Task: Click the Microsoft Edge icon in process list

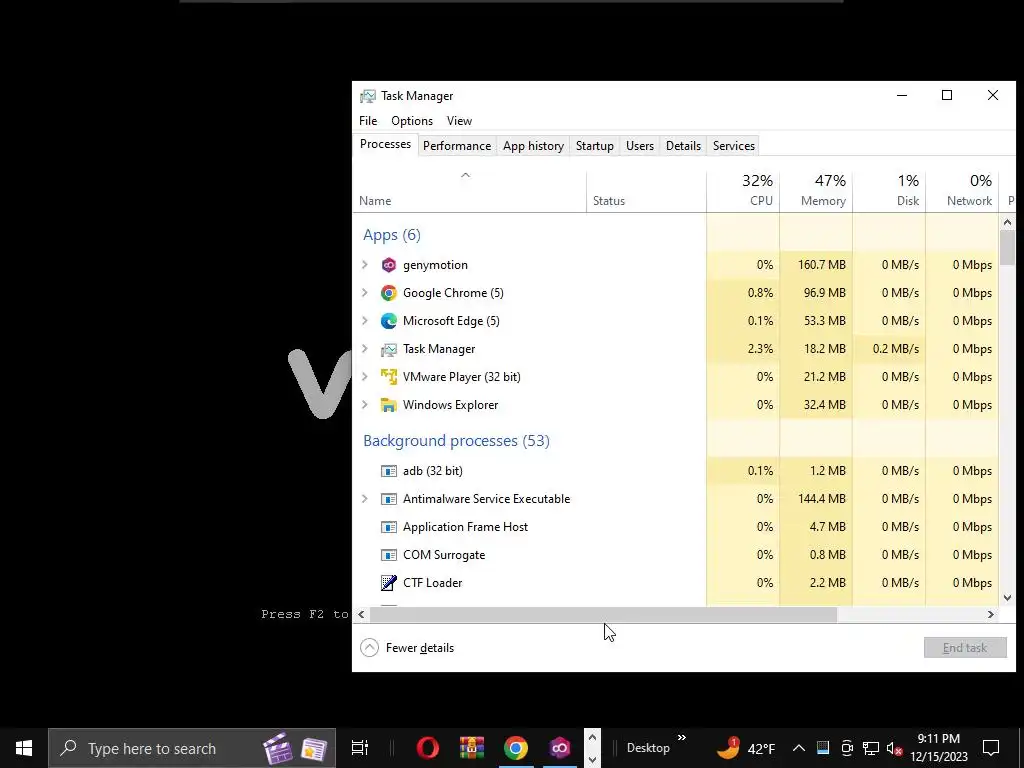Action: 389,321
